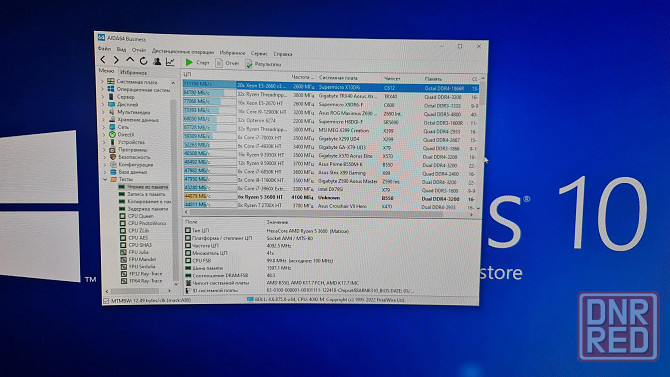Select the 6x Ryzen 5 3600 HT row
670x377 pixels.
click(330, 197)
